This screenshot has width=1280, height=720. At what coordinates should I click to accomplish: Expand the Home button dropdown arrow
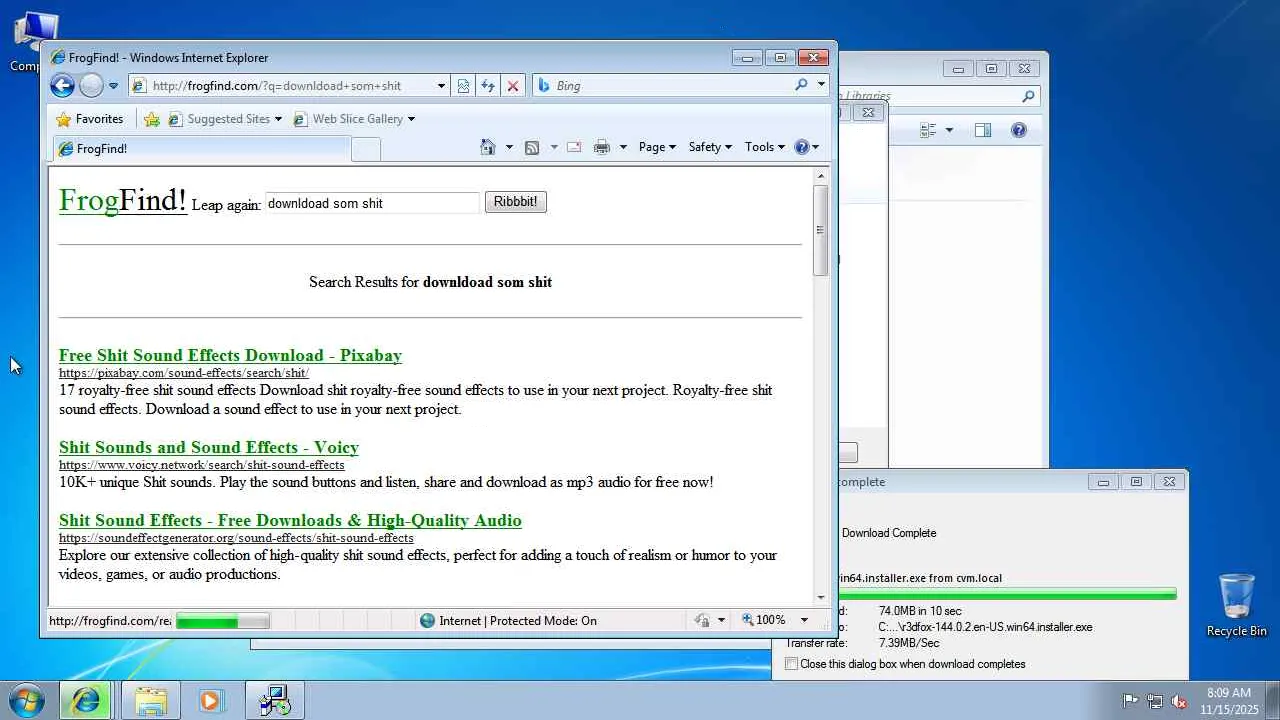[x=509, y=147]
